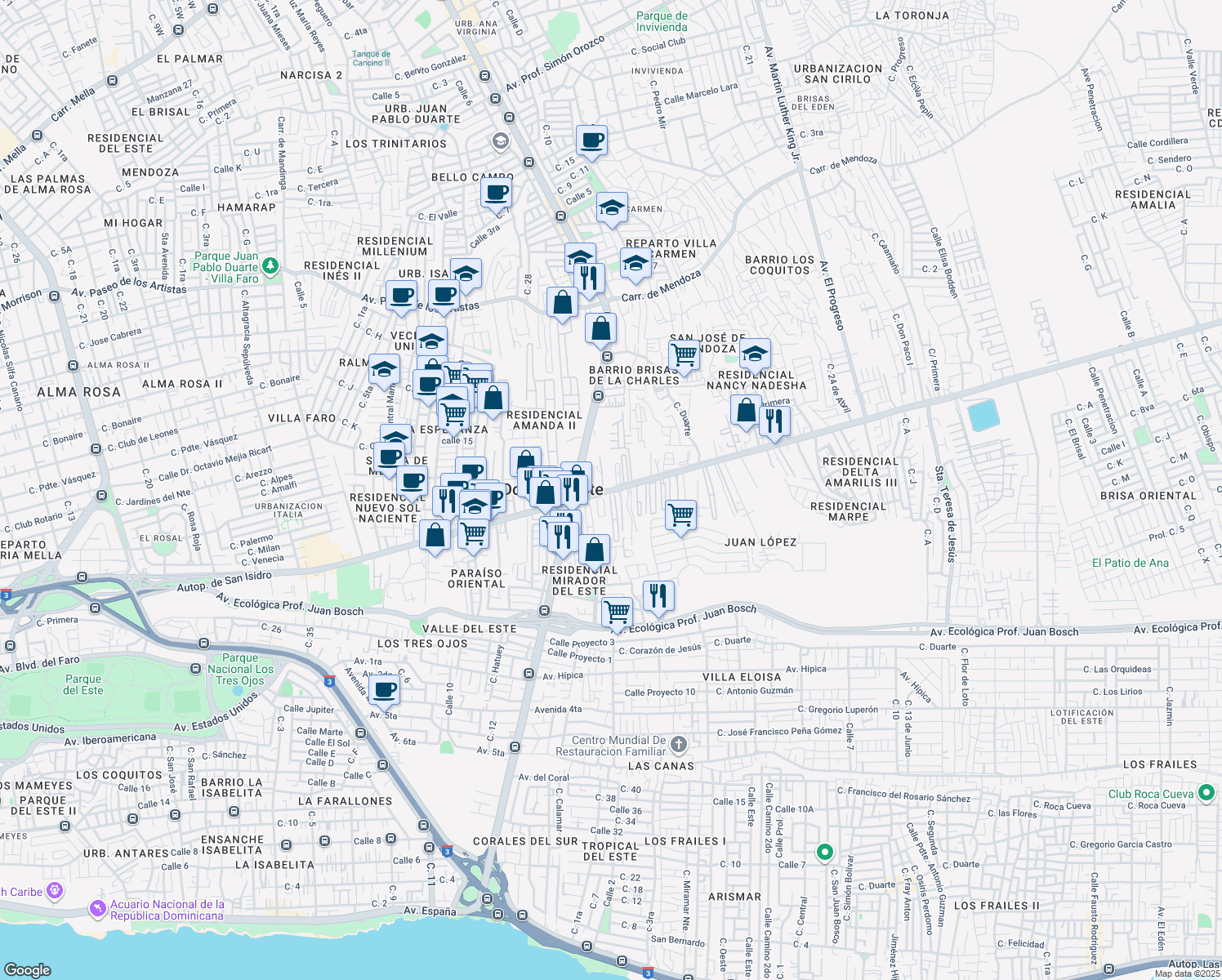The height and width of the screenshot is (980, 1222).
Task: Click the green tree pin for Parque Juan Pablo Duarte
Action: tap(270, 266)
